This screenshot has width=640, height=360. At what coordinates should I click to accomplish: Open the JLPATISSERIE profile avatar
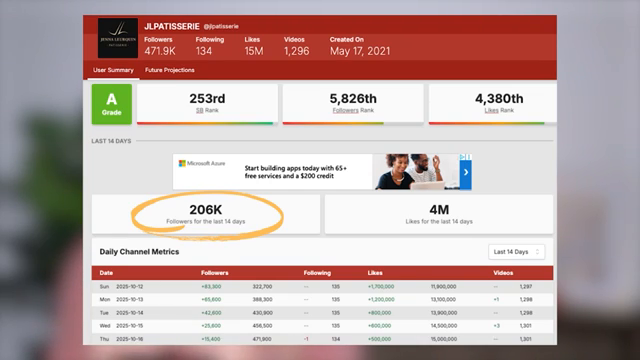click(x=118, y=38)
